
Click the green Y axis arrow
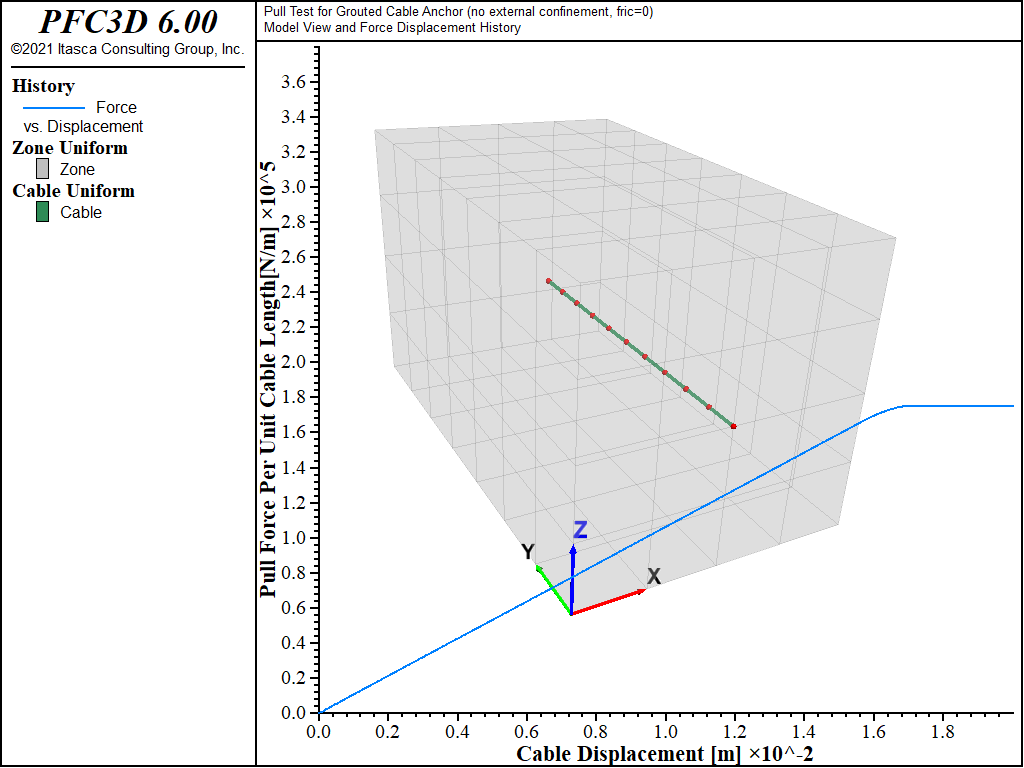pos(554,590)
